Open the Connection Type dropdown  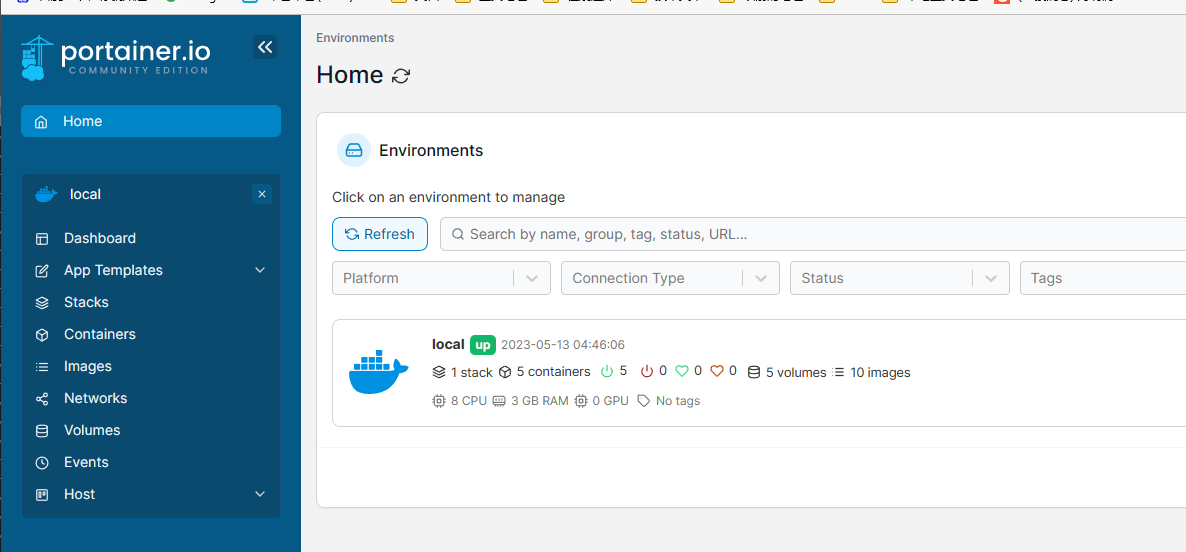click(x=670, y=278)
